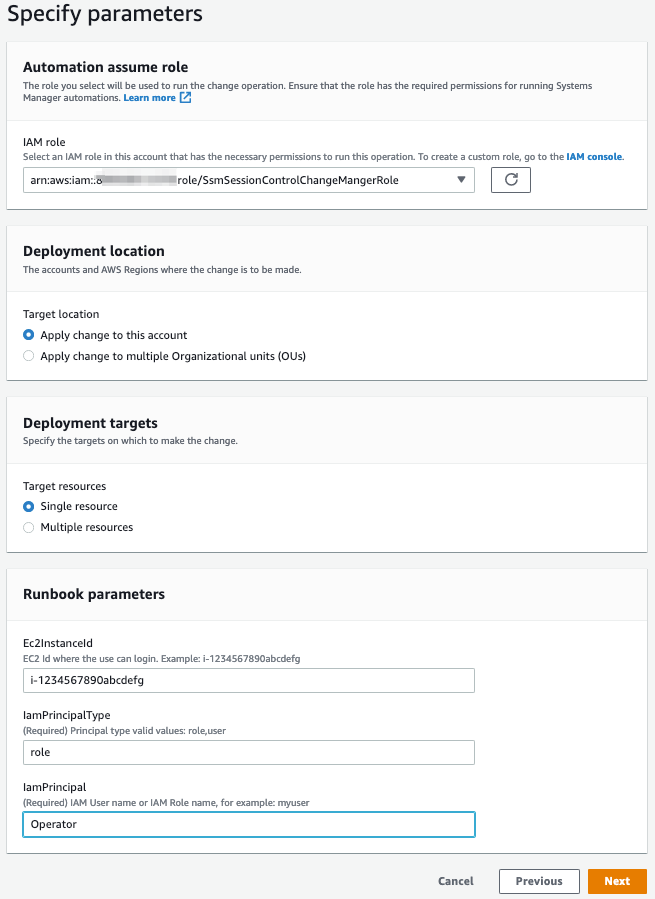Select Apply change to this account

point(29,335)
